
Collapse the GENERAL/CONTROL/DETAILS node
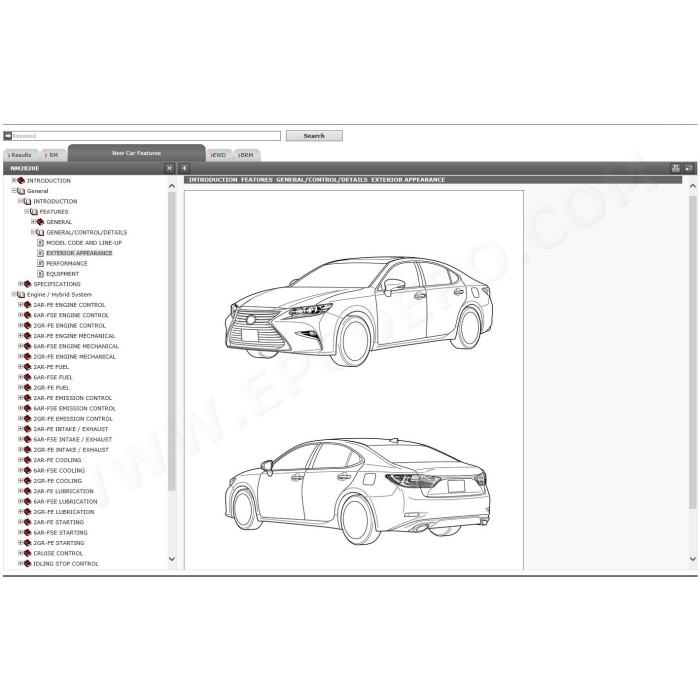(33, 232)
